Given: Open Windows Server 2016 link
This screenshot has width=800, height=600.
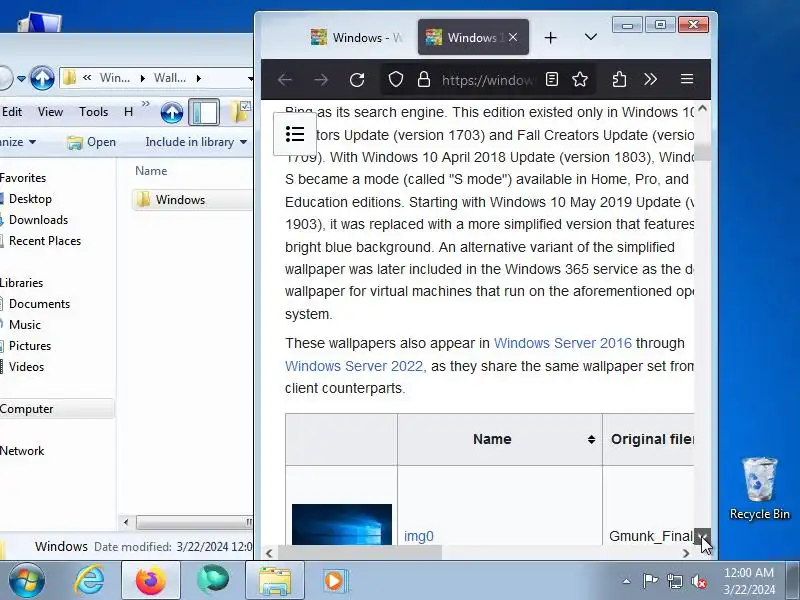Looking at the screenshot, I should [x=563, y=343].
